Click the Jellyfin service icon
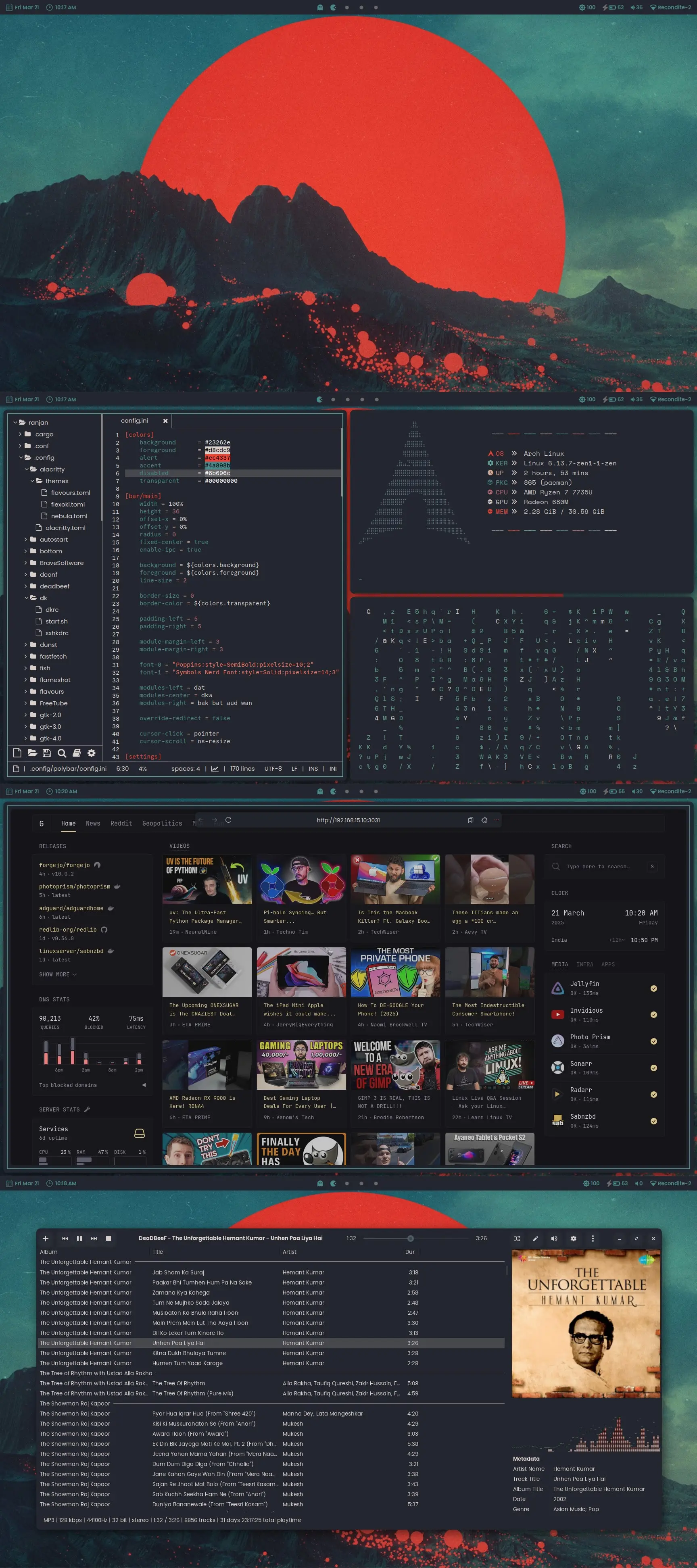The image size is (697, 1568). [557, 988]
